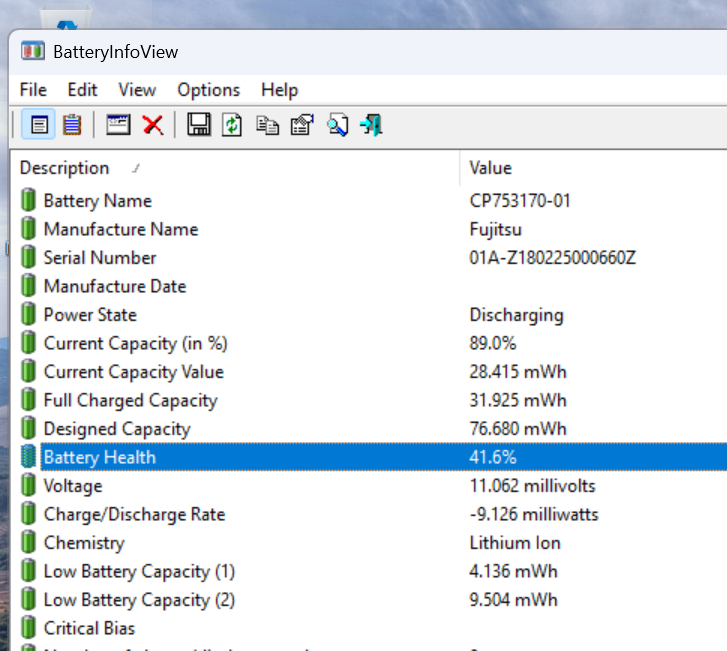The width and height of the screenshot is (727, 651).
Task: Click the highlighted Battery Health label
Action: pos(100,458)
